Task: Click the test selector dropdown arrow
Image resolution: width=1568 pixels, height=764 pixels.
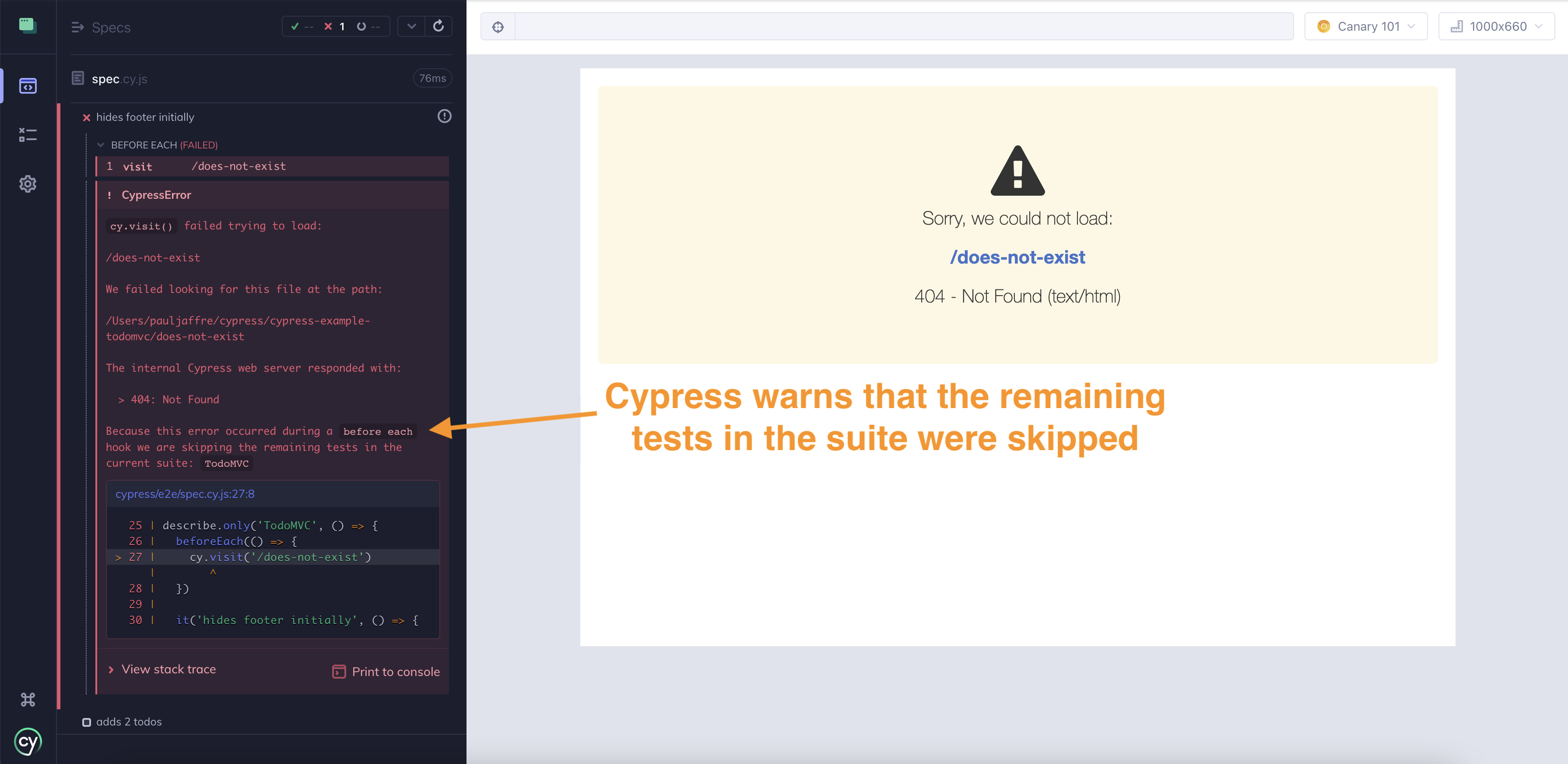Action: [x=411, y=27]
